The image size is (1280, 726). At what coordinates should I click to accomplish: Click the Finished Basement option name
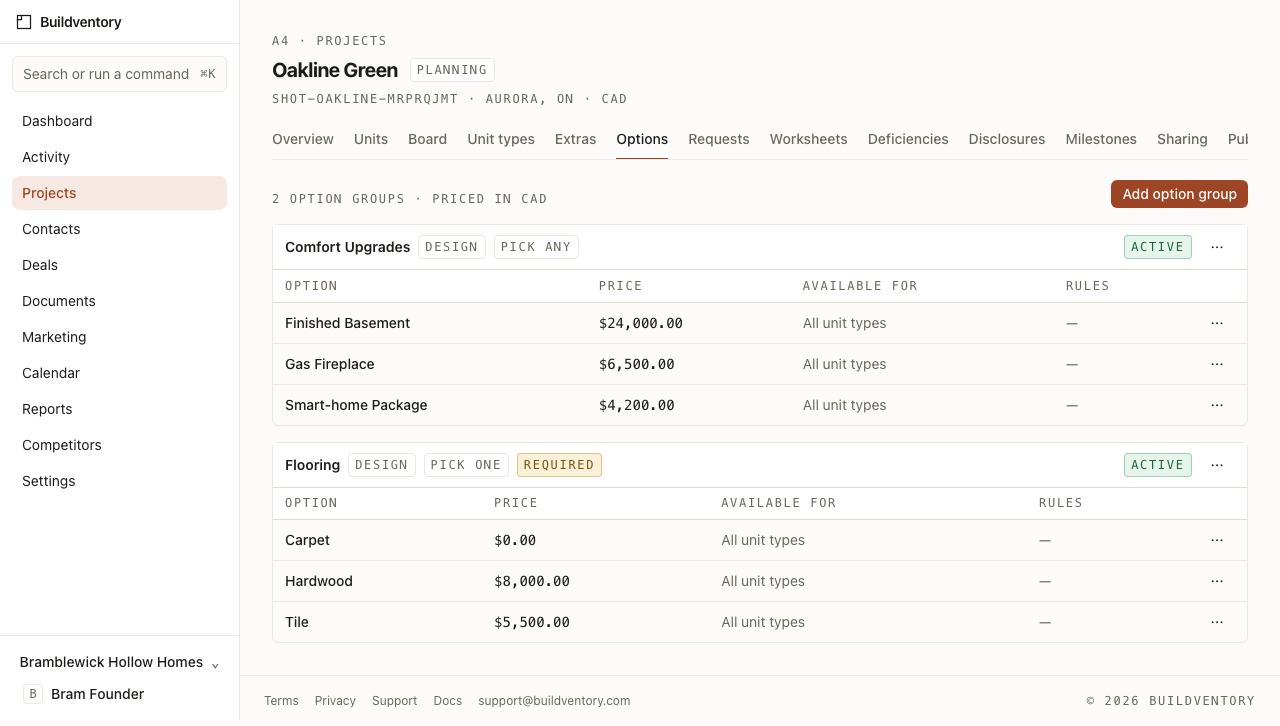click(347, 323)
